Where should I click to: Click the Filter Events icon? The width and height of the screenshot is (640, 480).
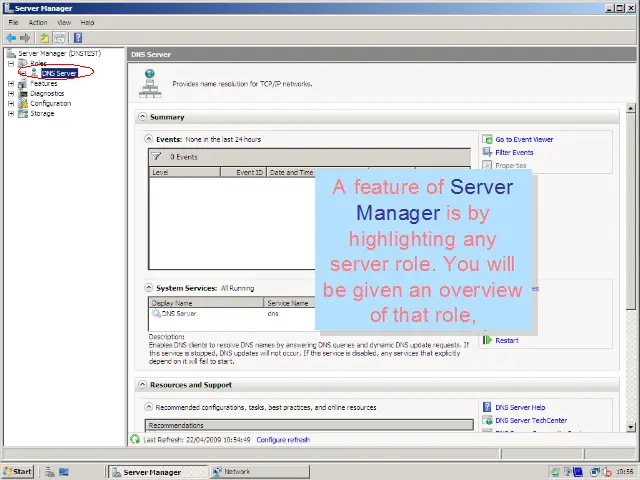click(487, 152)
